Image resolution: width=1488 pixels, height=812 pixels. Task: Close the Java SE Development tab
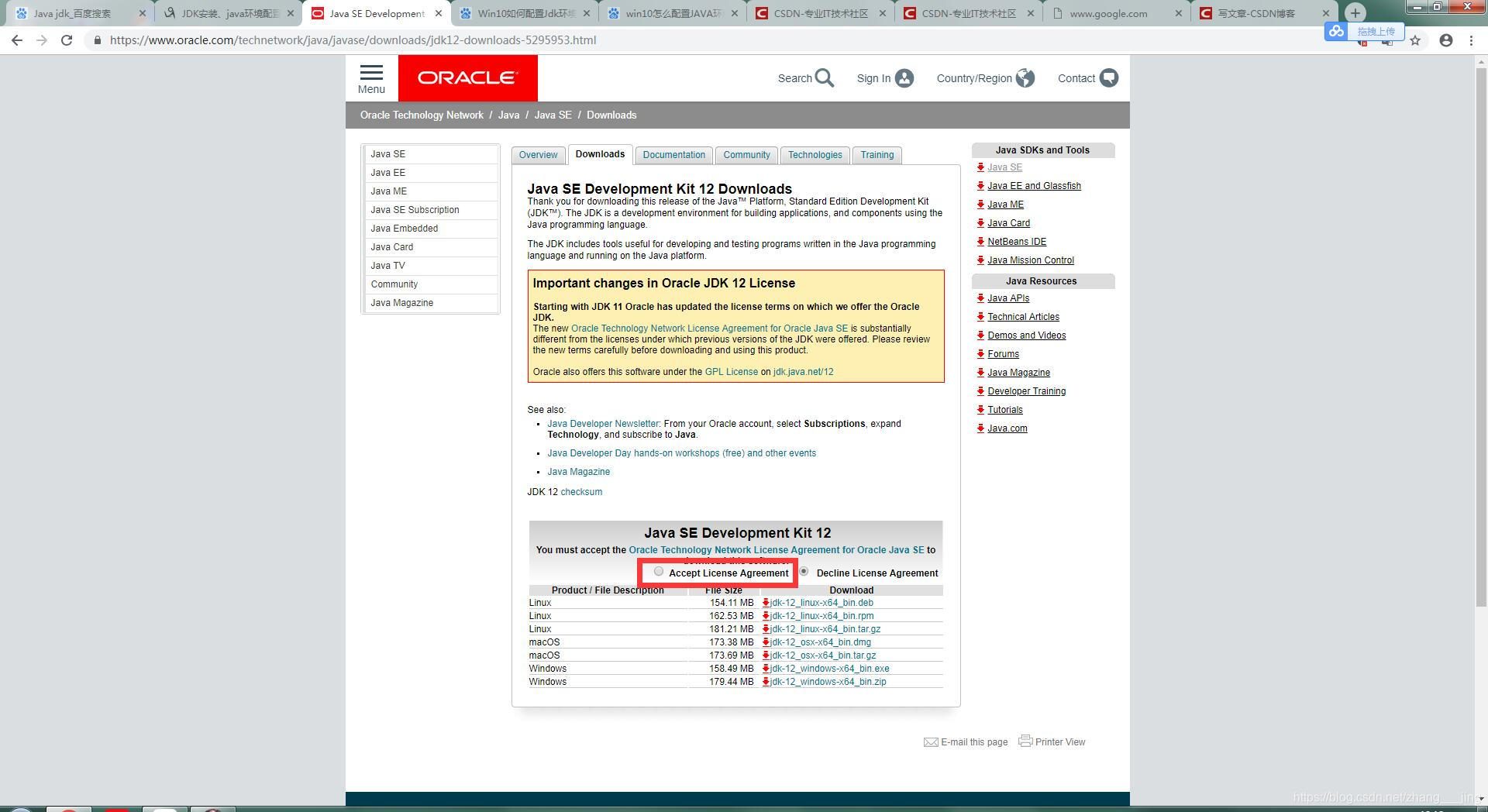coord(439,13)
